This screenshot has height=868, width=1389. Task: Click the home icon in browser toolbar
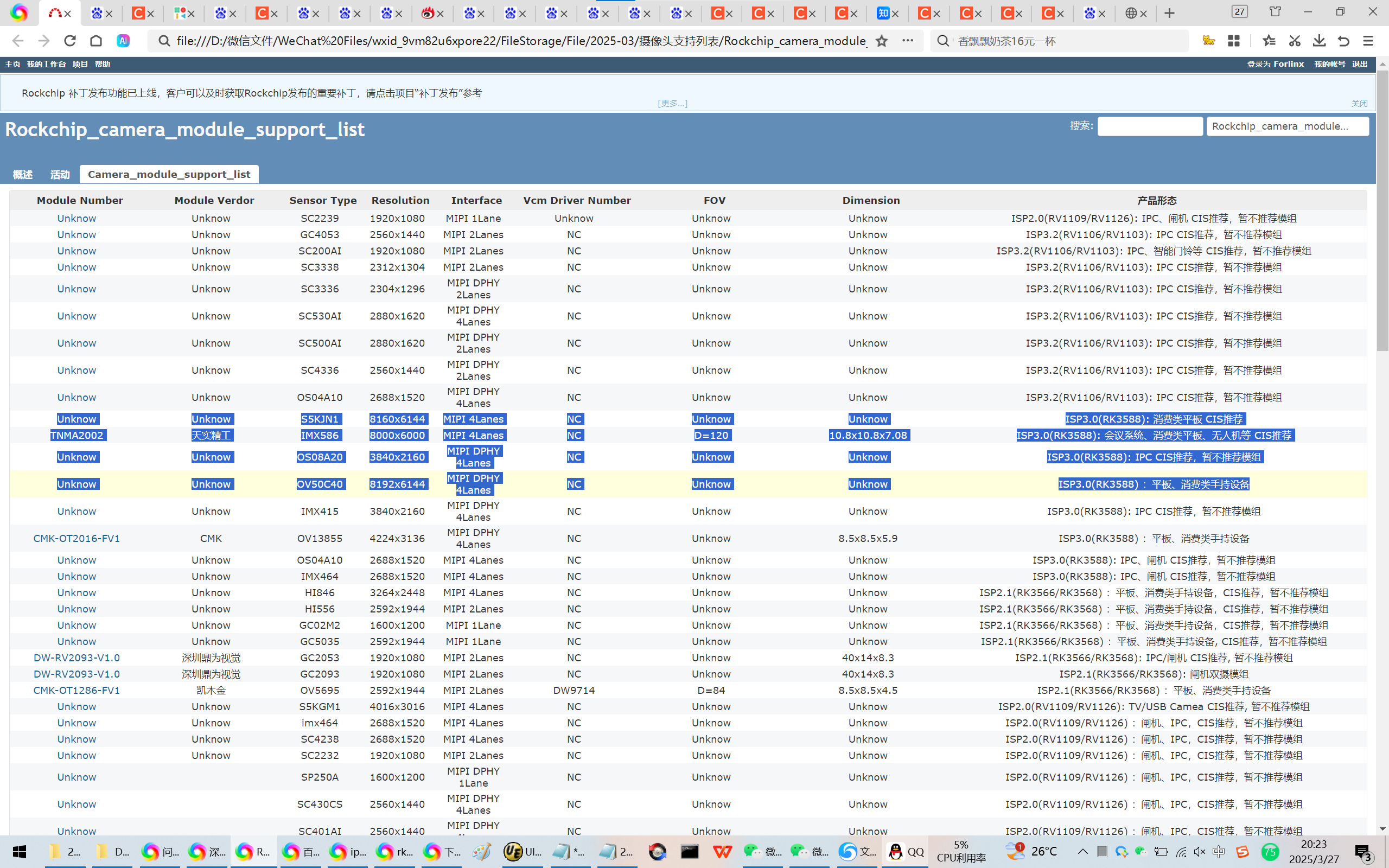(x=96, y=41)
